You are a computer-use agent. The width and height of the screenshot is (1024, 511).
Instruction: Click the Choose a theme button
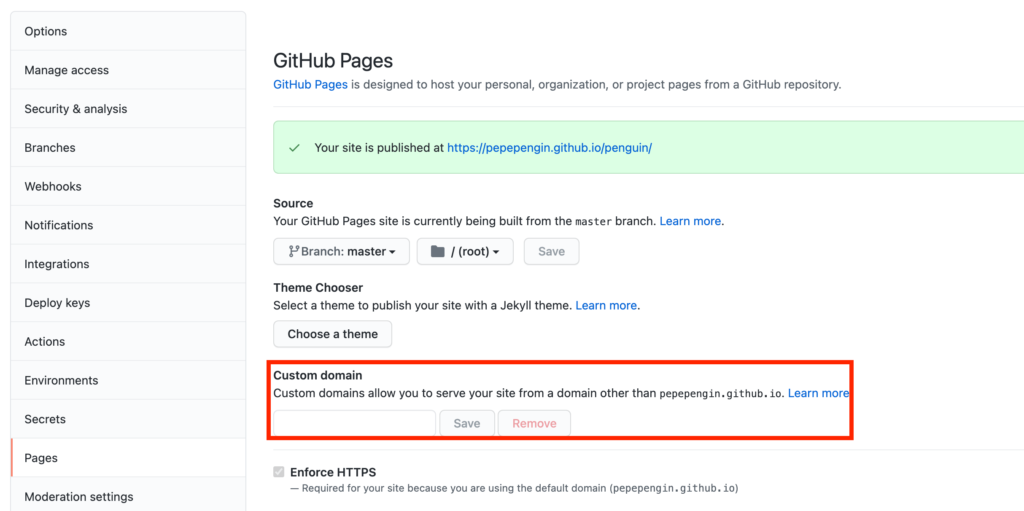click(332, 334)
